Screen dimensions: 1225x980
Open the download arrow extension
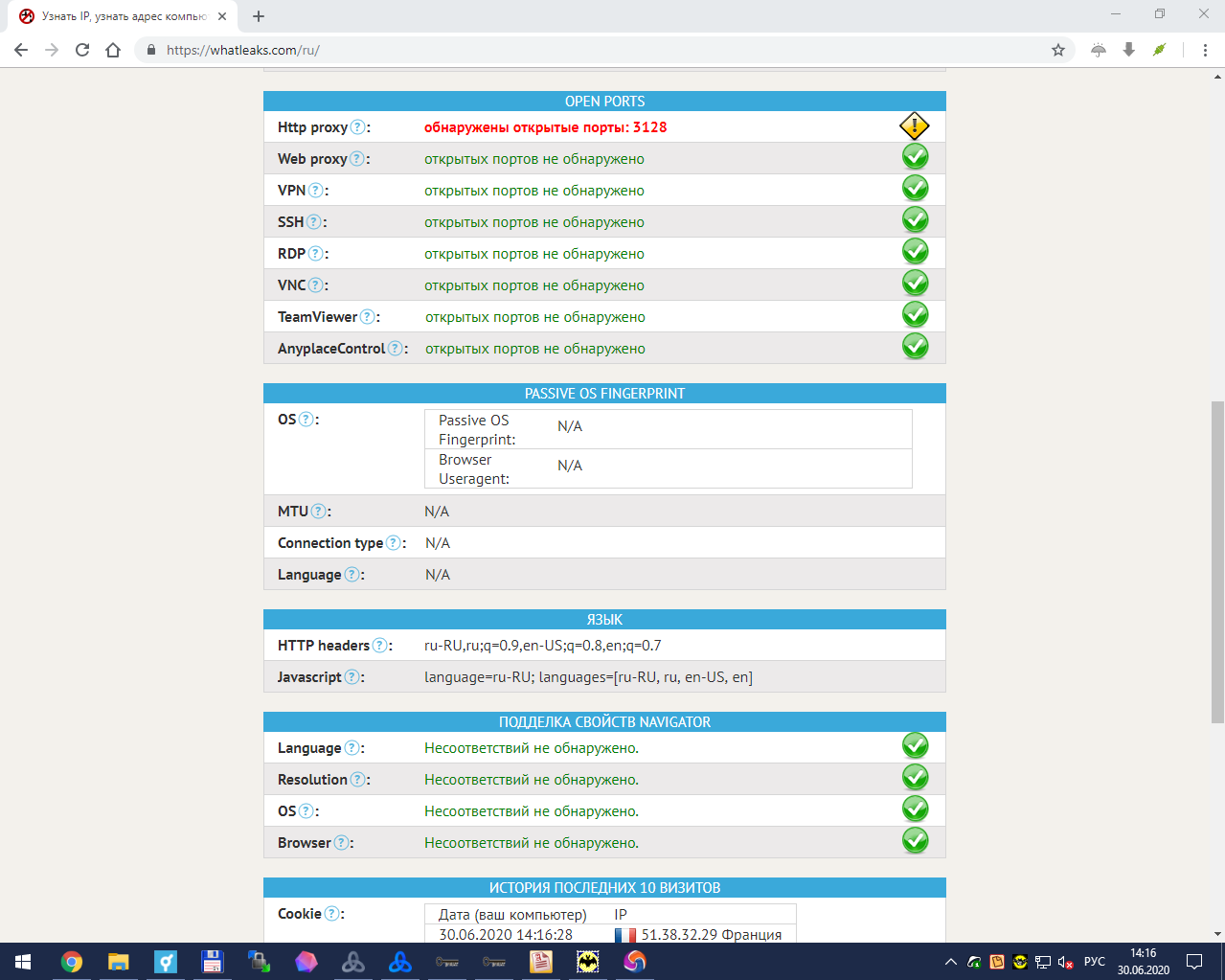[1129, 50]
